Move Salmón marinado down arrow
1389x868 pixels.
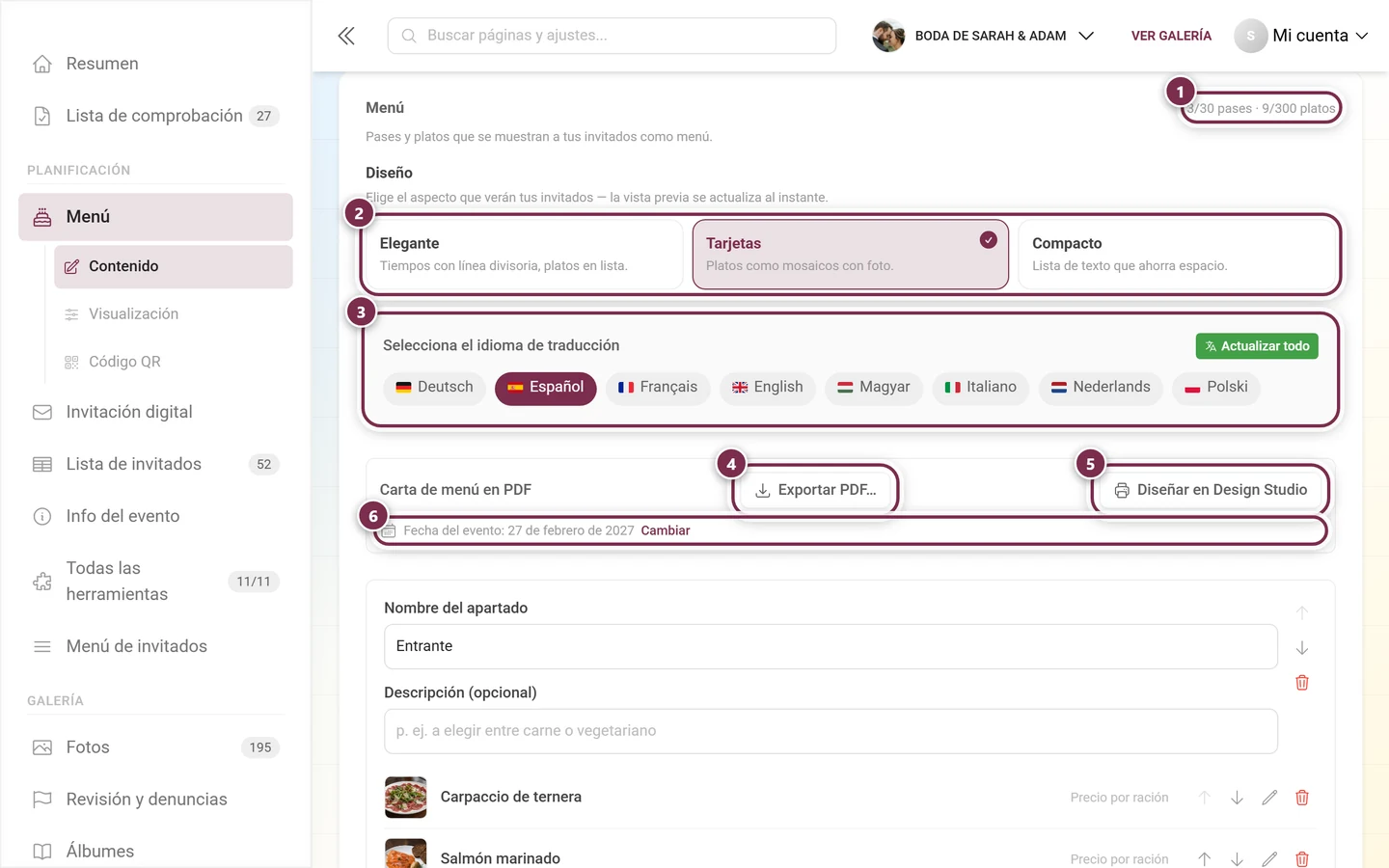pos(1237,858)
